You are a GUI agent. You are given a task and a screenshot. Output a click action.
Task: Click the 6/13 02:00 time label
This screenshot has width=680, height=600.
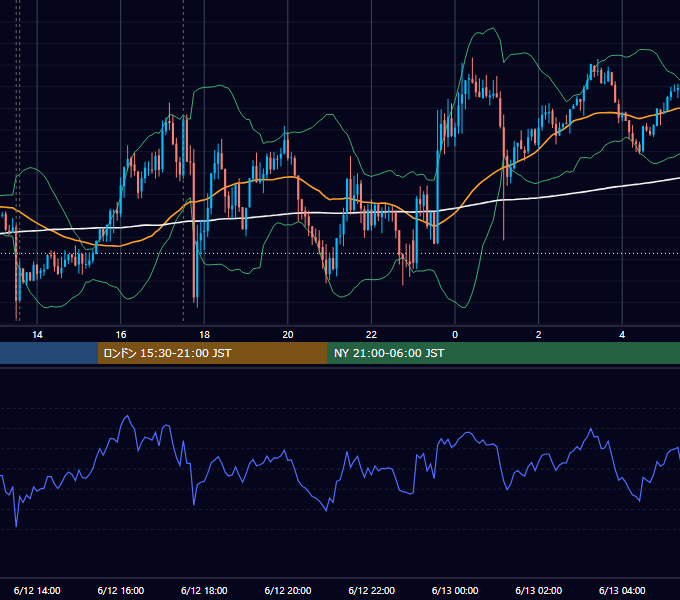click(539, 590)
